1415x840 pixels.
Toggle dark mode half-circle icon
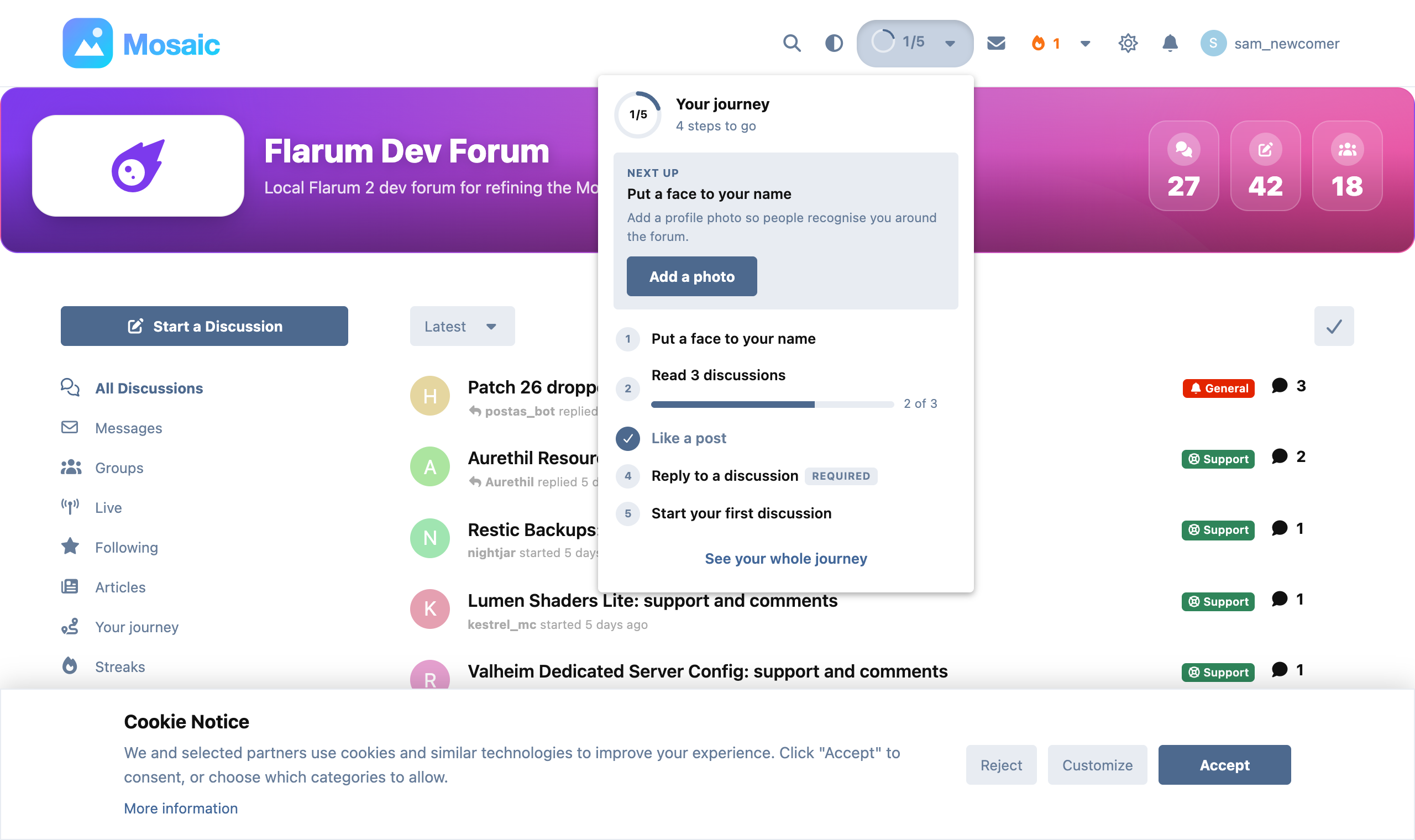coord(834,43)
